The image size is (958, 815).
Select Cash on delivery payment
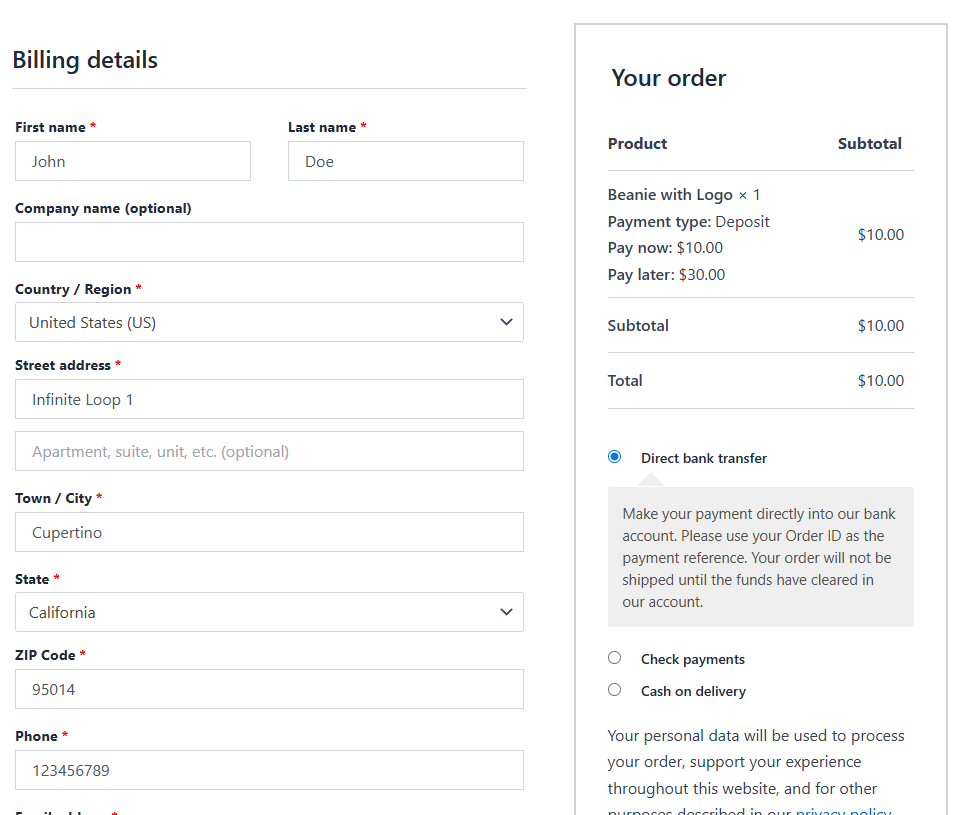614,689
